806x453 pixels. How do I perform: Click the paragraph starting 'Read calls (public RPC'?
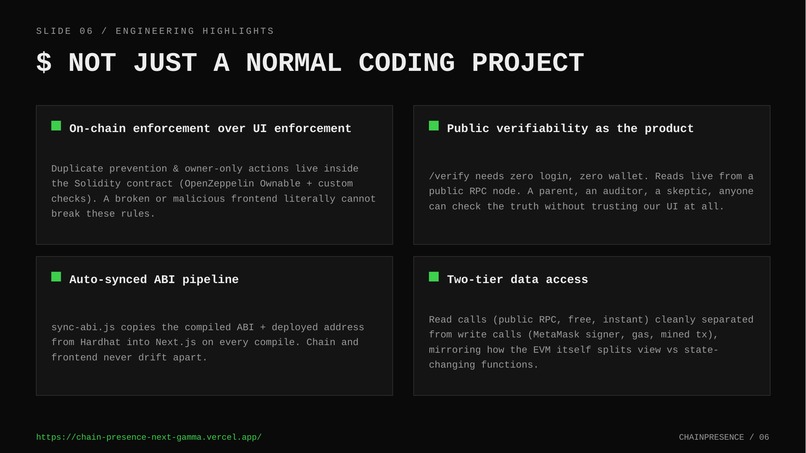(591, 342)
